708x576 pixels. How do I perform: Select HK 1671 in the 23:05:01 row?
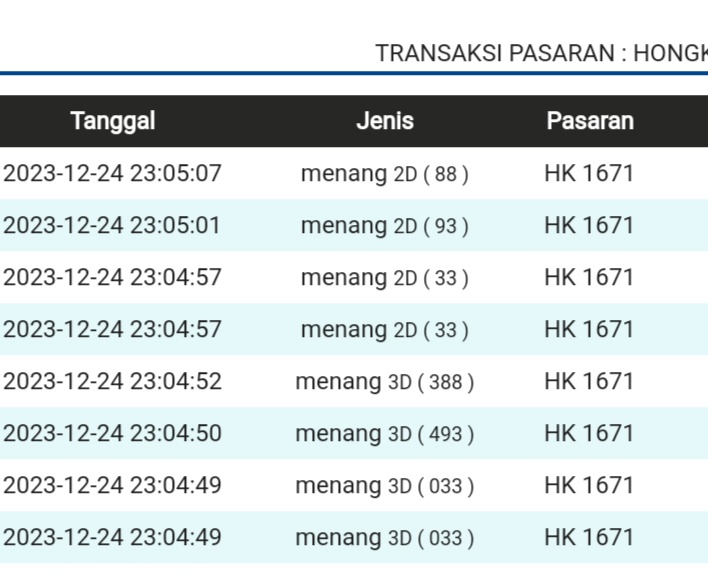click(x=589, y=225)
